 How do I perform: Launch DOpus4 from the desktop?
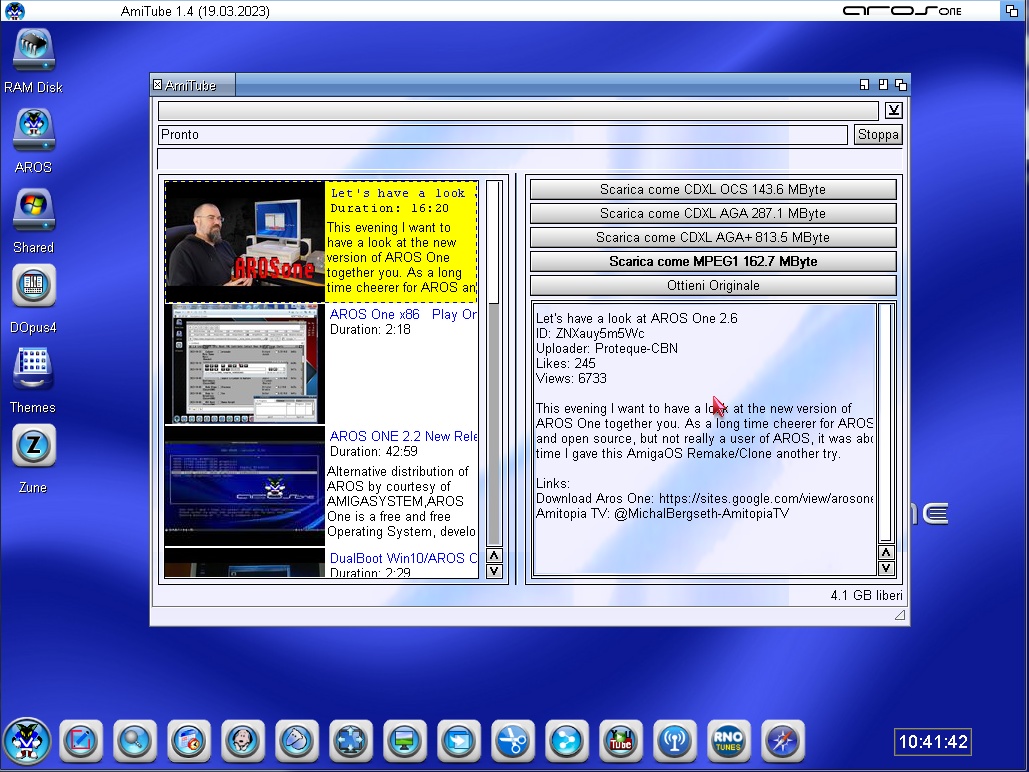coord(33,286)
